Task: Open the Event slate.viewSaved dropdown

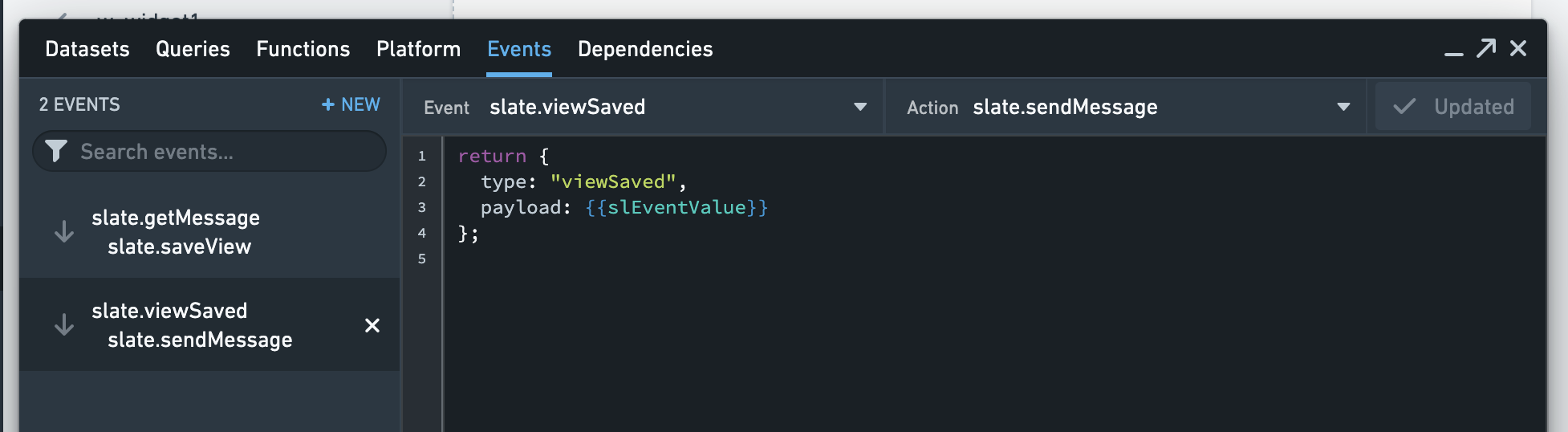Action: coord(643,107)
